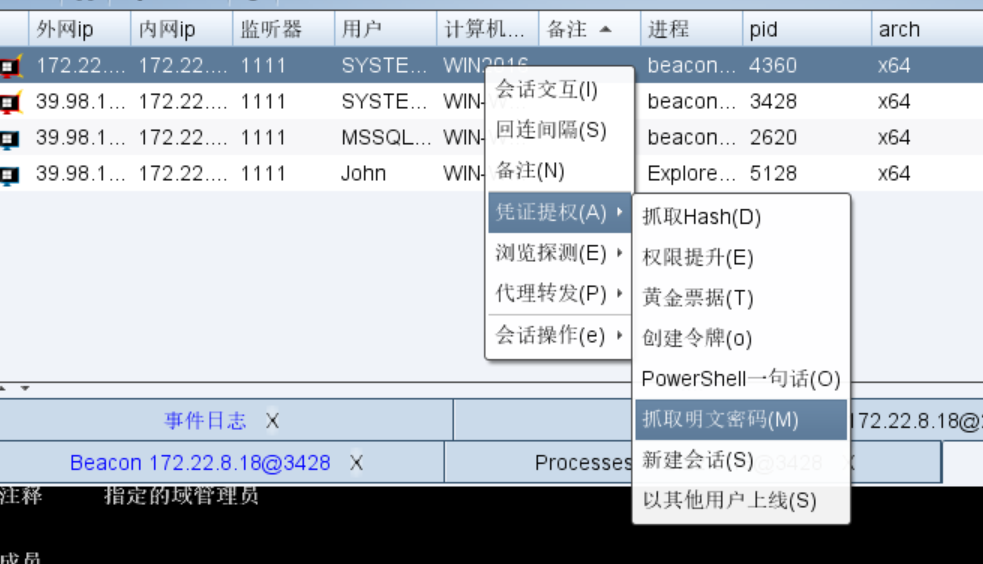Select user John cell in table
983x564 pixels.
pos(386,174)
